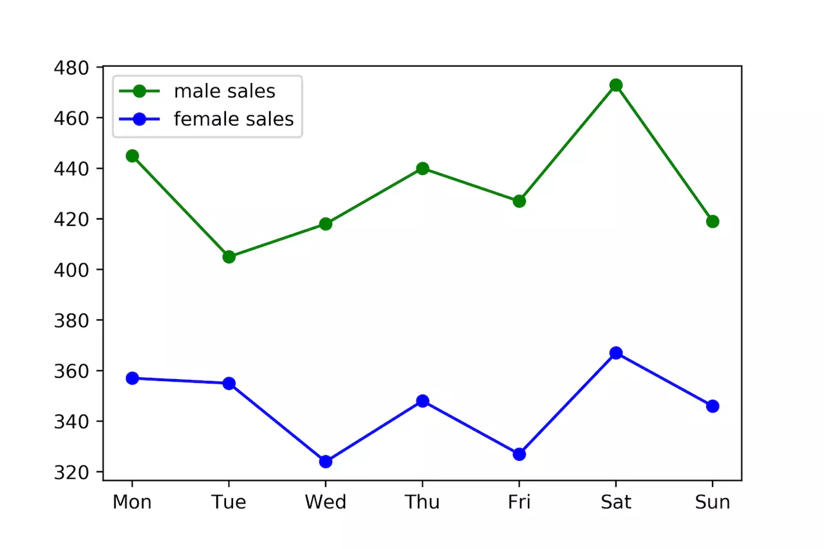Click the "female sales" legend label
The width and height of the screenshot is (824, 549).
(x=234, y=120)
